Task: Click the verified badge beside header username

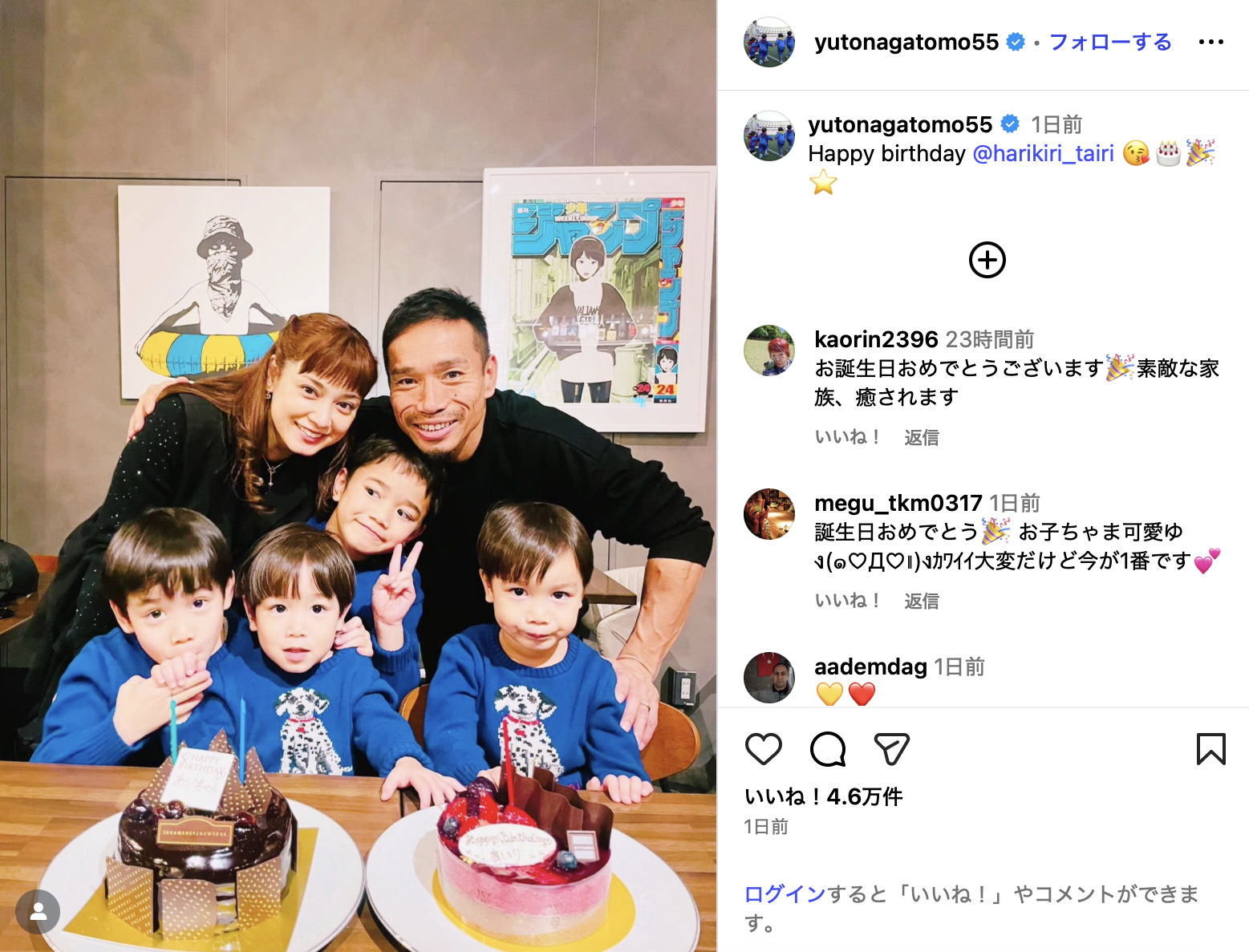Action: [x=1016, y=42]
